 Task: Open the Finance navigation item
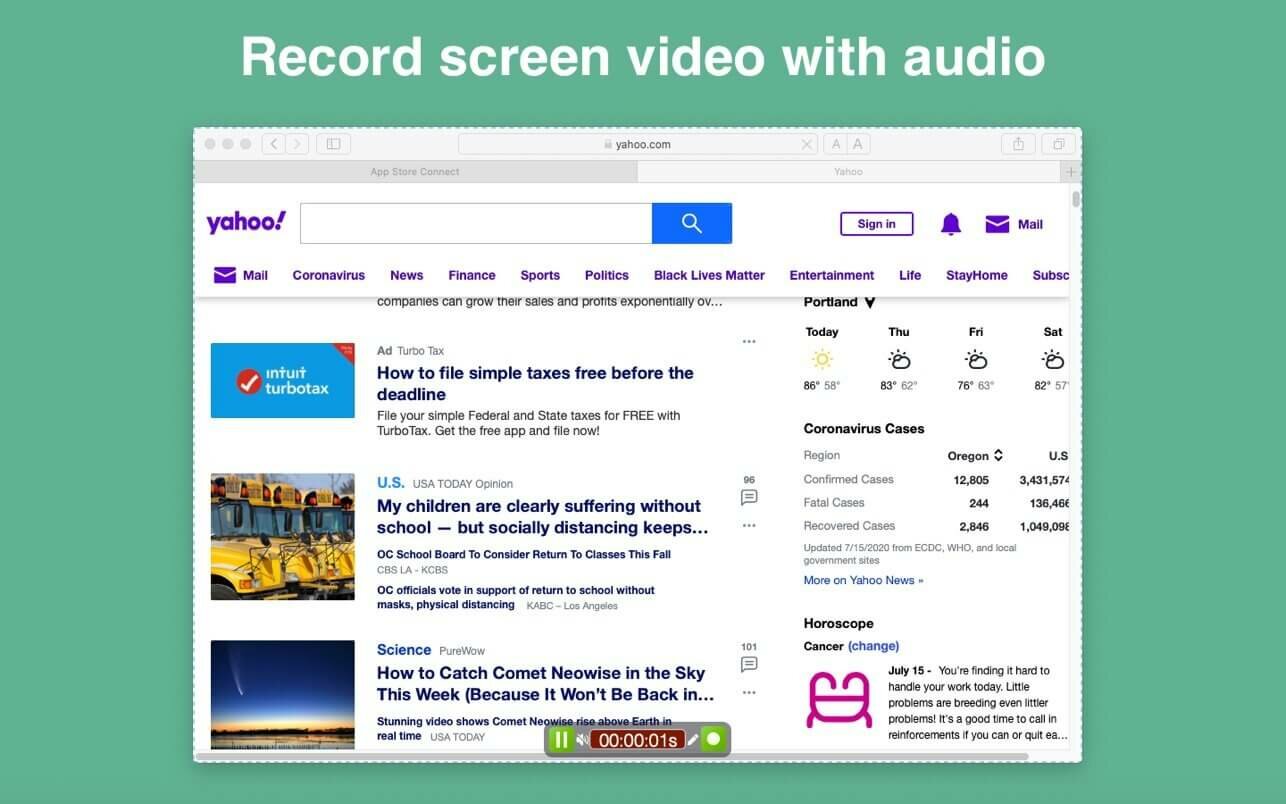472,275
